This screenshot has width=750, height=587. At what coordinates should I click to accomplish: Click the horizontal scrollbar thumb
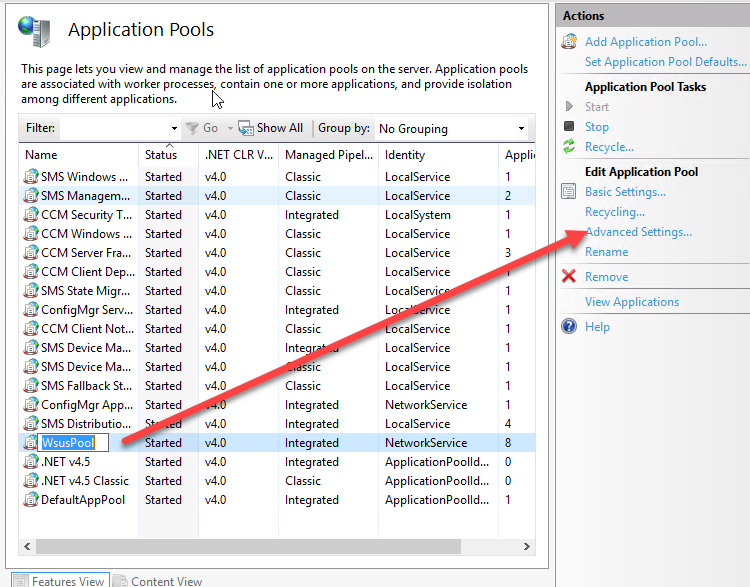click(x=250, y=546)
